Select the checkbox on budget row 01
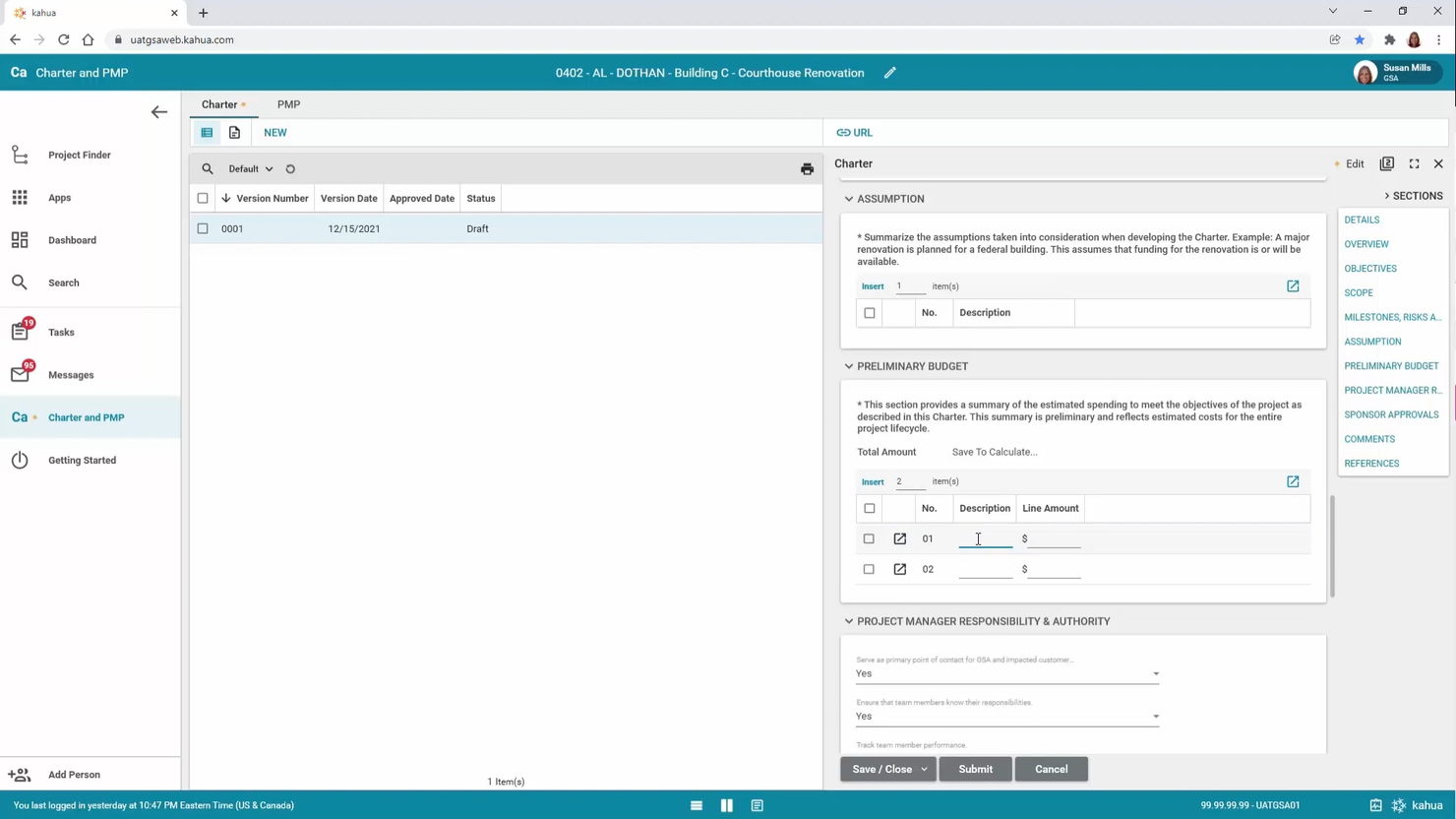This screenshot has height=819, width=1456. (869, 538)
